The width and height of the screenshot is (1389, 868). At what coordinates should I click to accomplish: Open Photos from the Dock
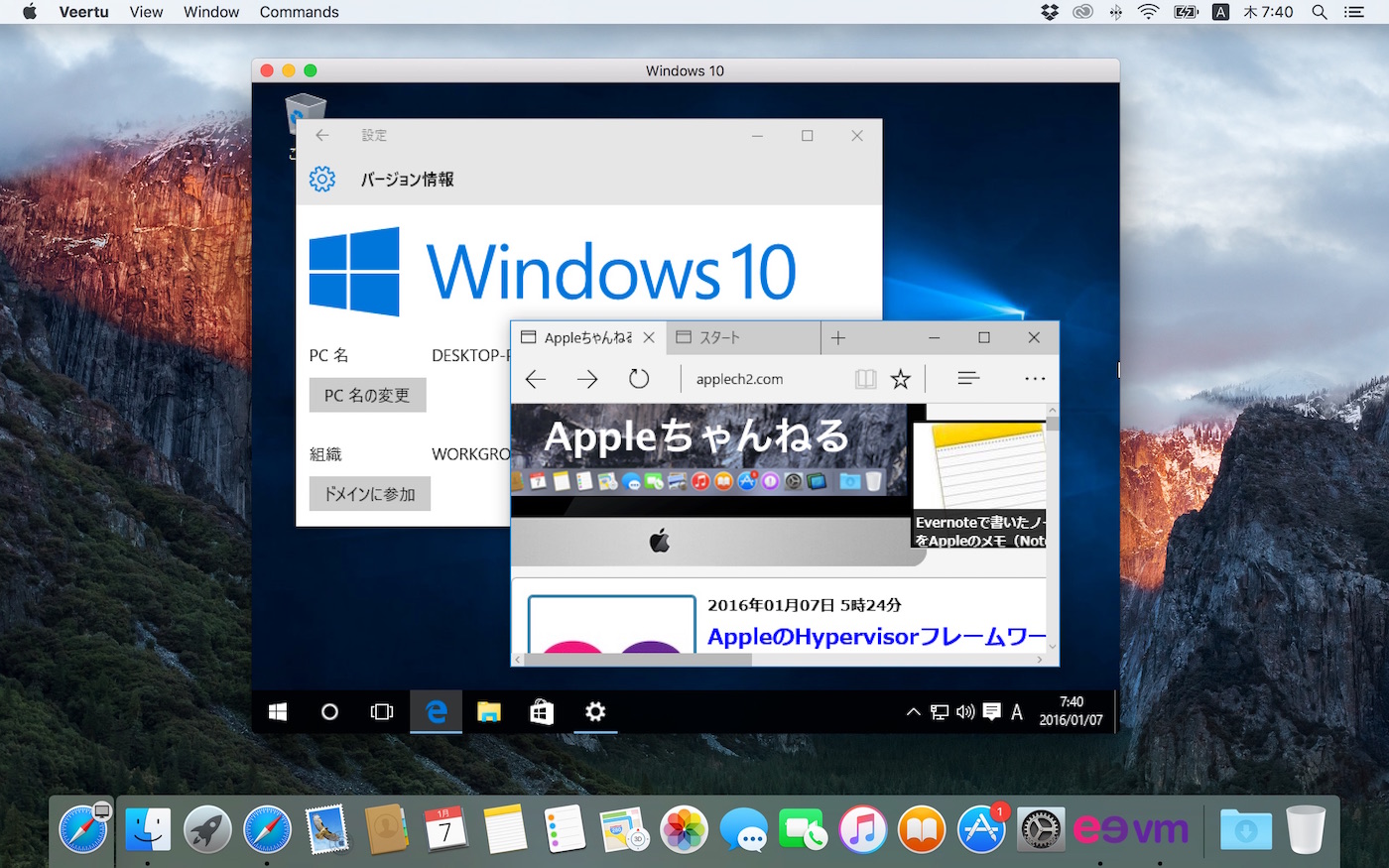(684, 829)
